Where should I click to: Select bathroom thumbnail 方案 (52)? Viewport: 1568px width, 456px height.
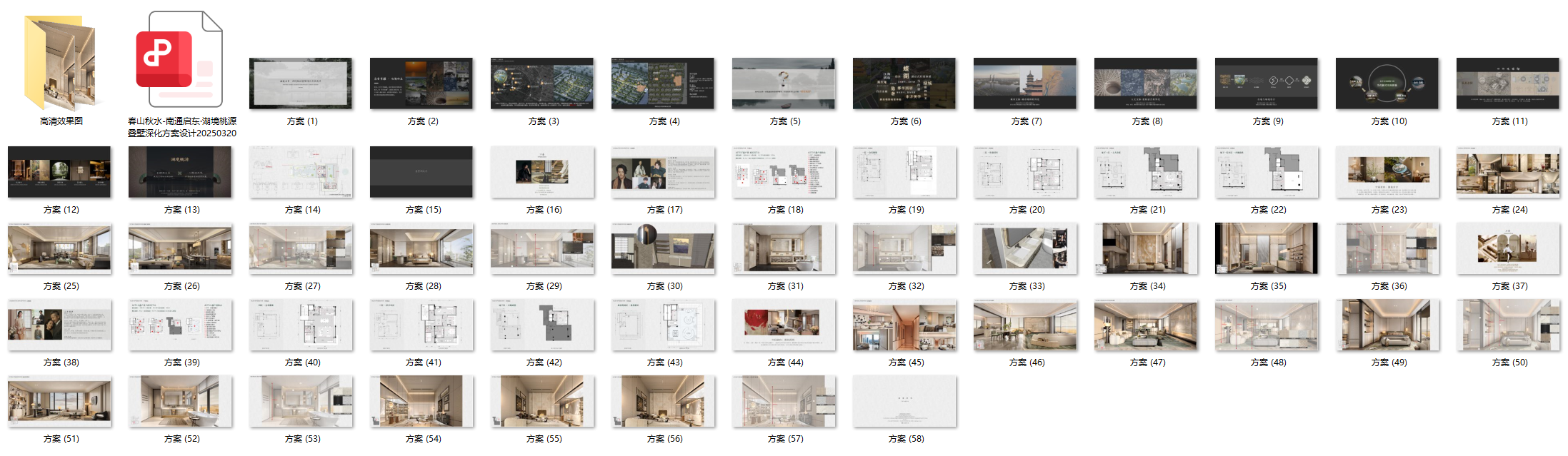click(x=180, y=401)
